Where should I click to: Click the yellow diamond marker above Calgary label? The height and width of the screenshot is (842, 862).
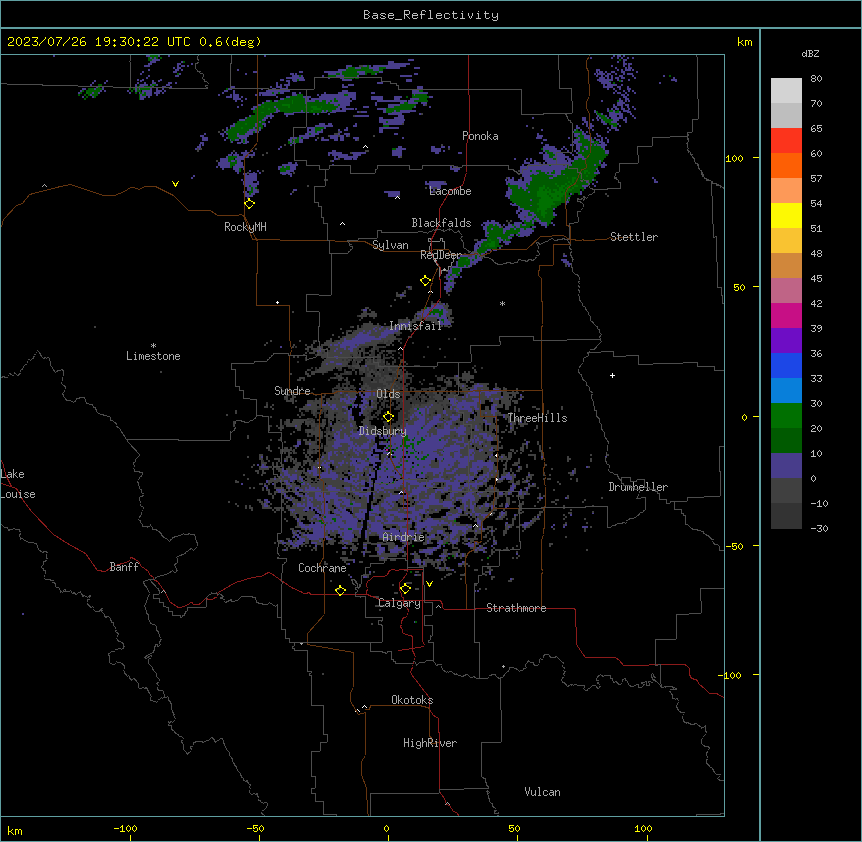[x=405, y=589]
